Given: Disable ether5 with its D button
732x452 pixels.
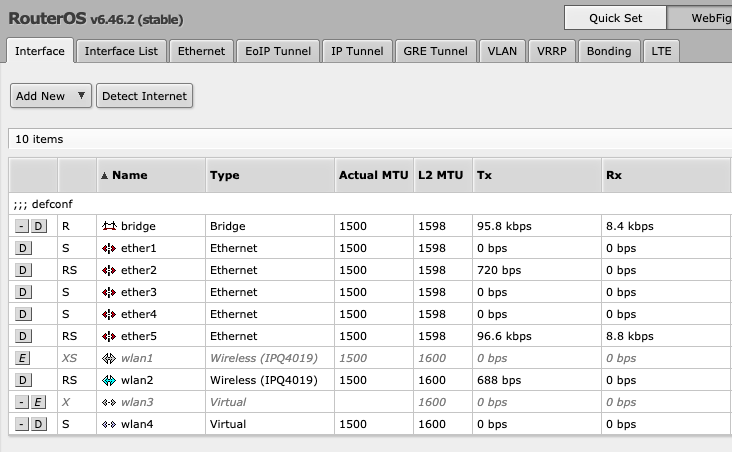Looking at the screenshot, I should point(23,336).
